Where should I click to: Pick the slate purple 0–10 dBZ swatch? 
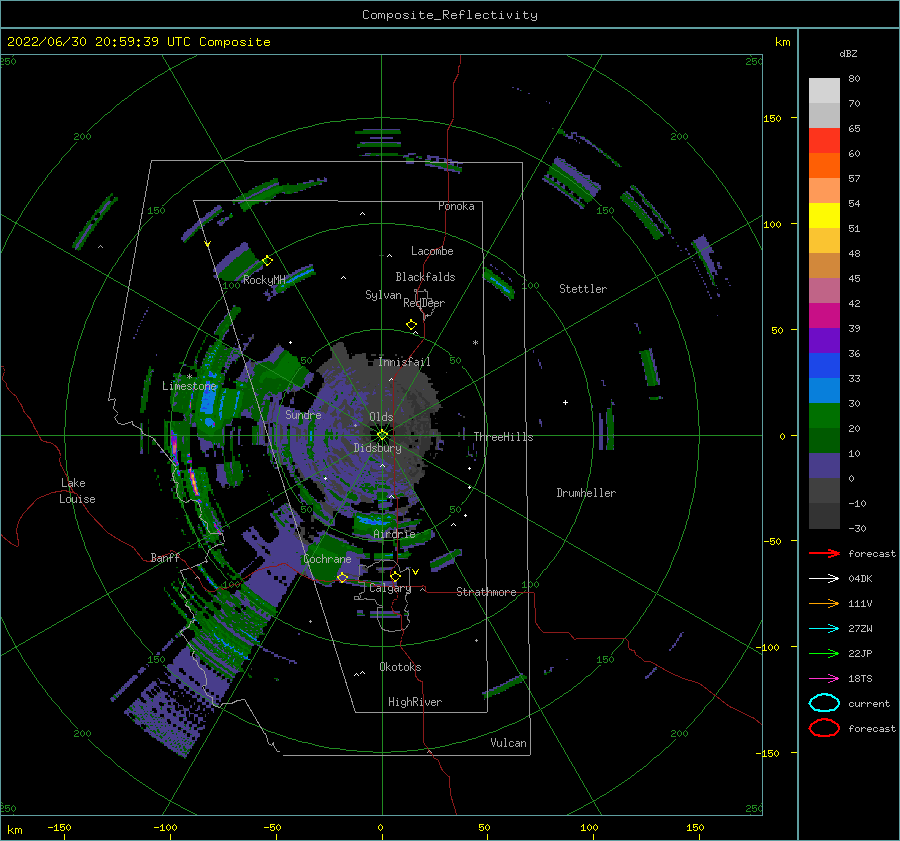(824, 466)
